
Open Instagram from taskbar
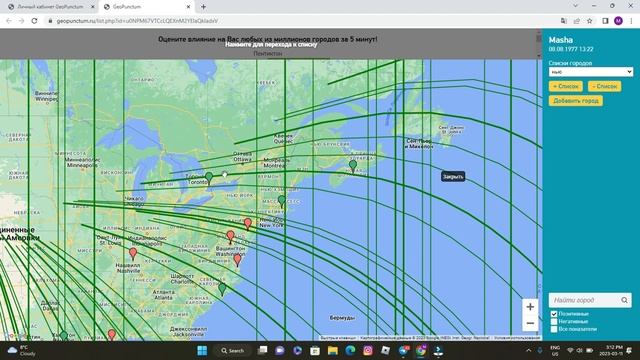pyautogui.click(x=368, y=350)
